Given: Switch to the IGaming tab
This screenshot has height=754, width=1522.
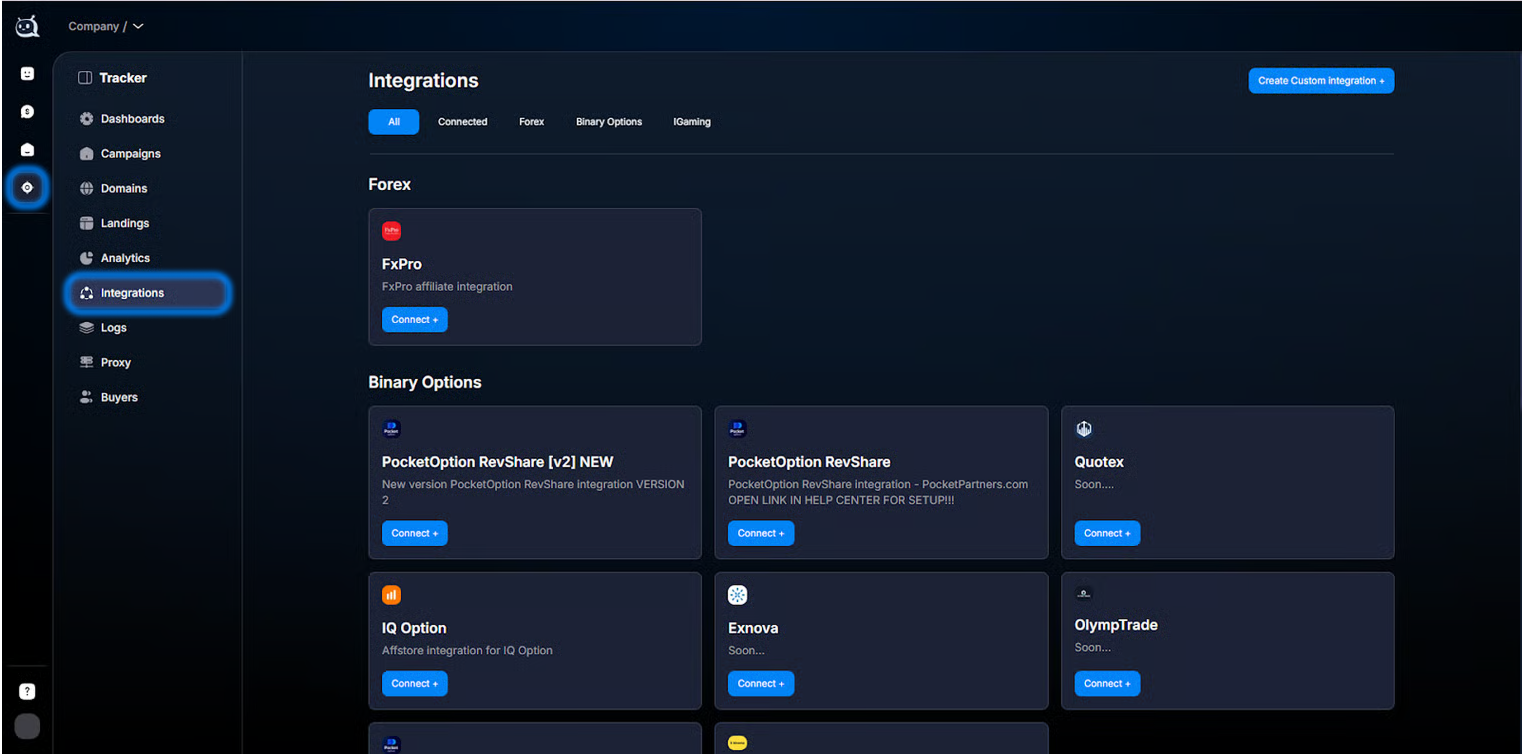Looking at the screenshot, I should click(x=692, y=122).
